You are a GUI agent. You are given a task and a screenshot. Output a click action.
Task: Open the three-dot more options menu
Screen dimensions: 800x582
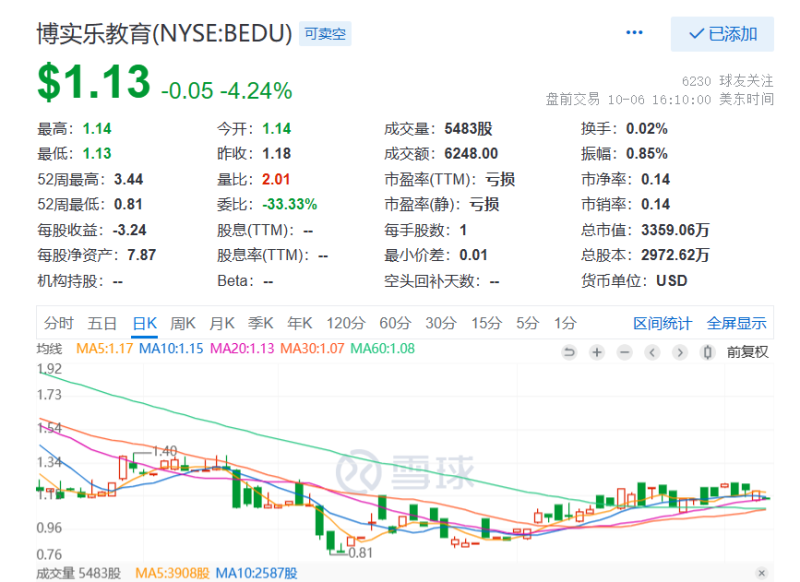pos(634,33)
